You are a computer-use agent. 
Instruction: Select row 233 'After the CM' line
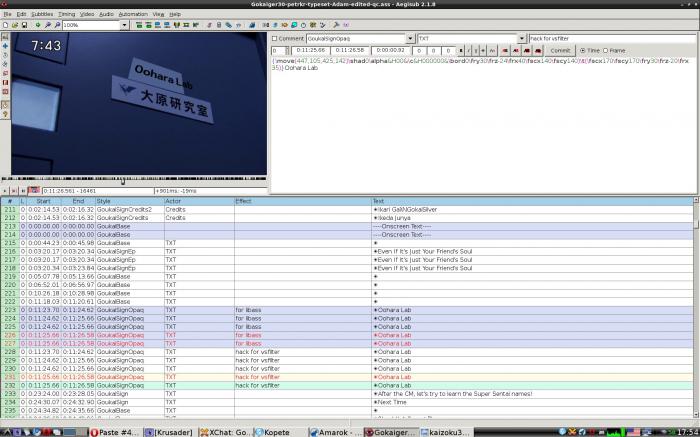[346, 394]
